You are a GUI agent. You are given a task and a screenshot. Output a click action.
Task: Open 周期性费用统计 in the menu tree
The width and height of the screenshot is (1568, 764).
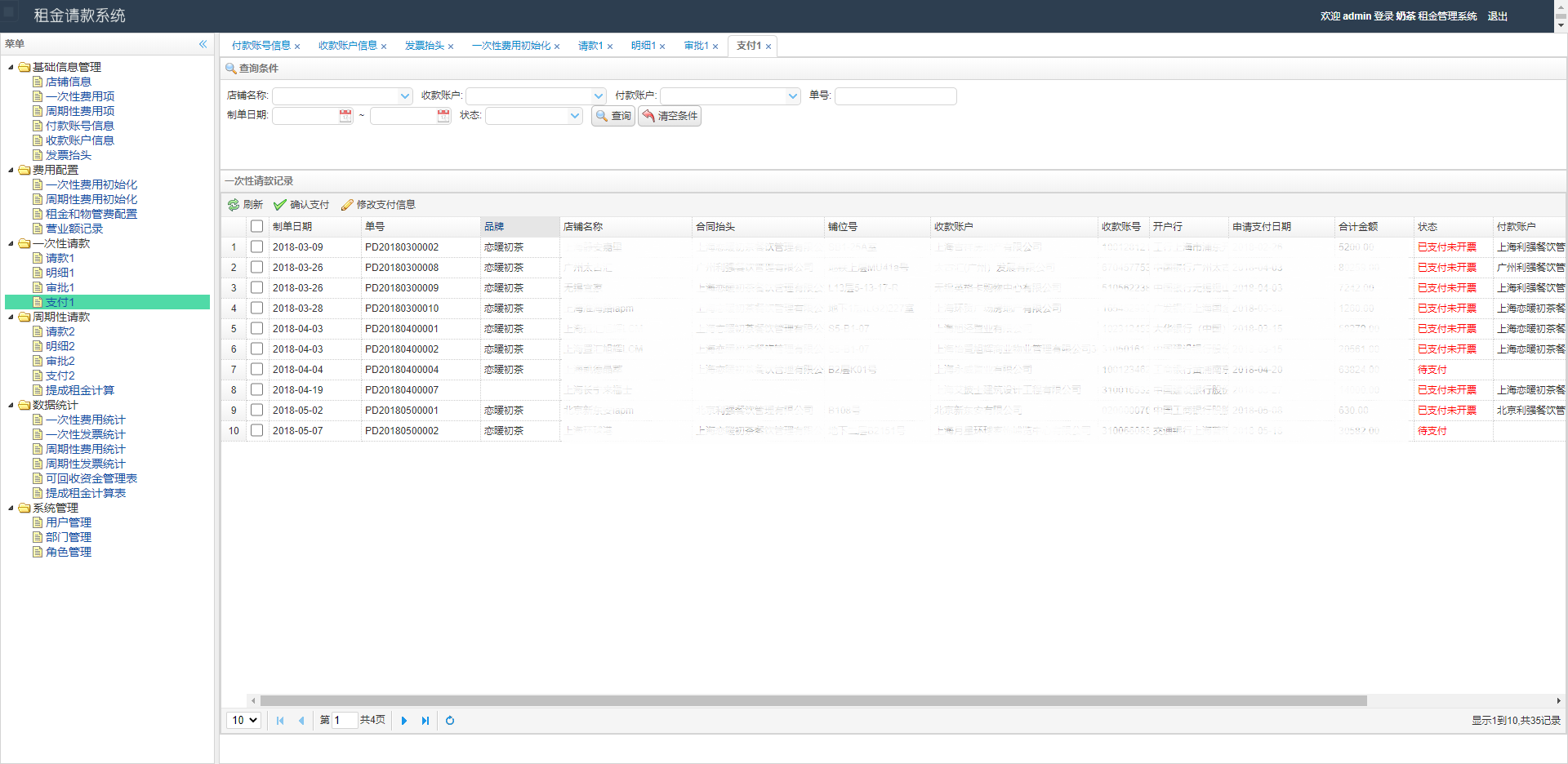(85, 449)
